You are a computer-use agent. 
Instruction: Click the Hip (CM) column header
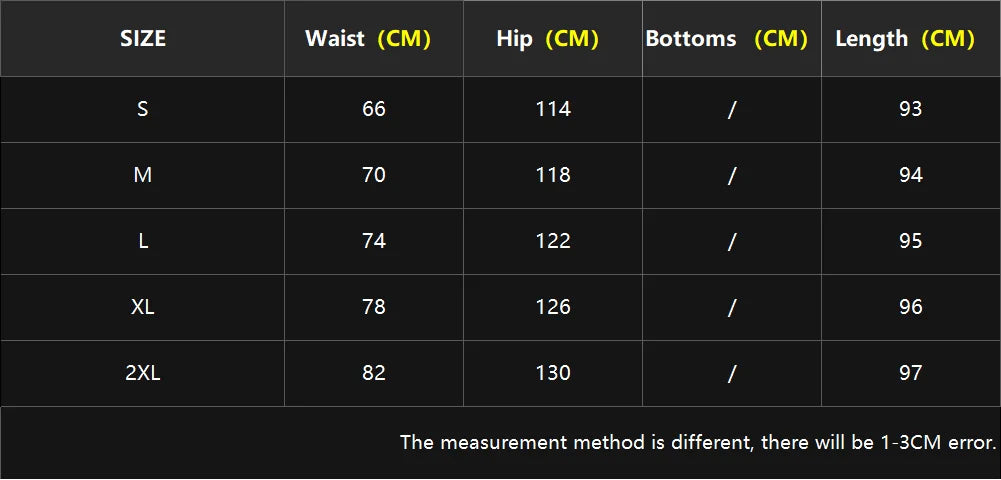click(548, 39)
